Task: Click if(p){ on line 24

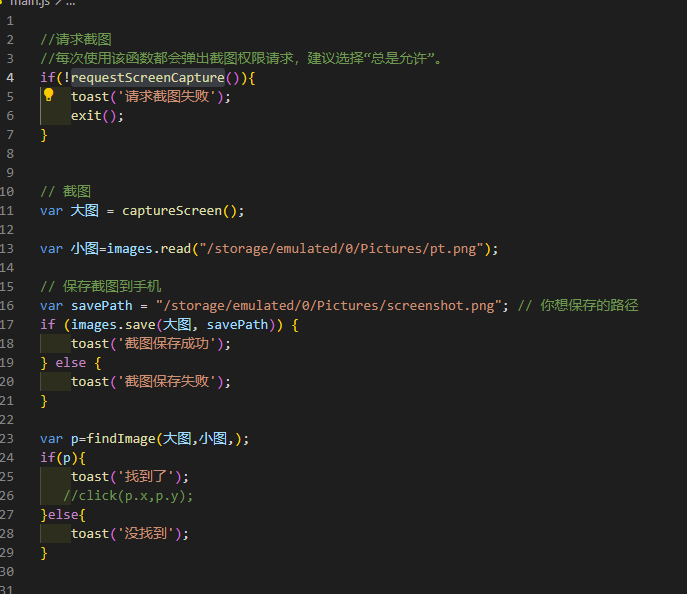Action: click(63, 458)
